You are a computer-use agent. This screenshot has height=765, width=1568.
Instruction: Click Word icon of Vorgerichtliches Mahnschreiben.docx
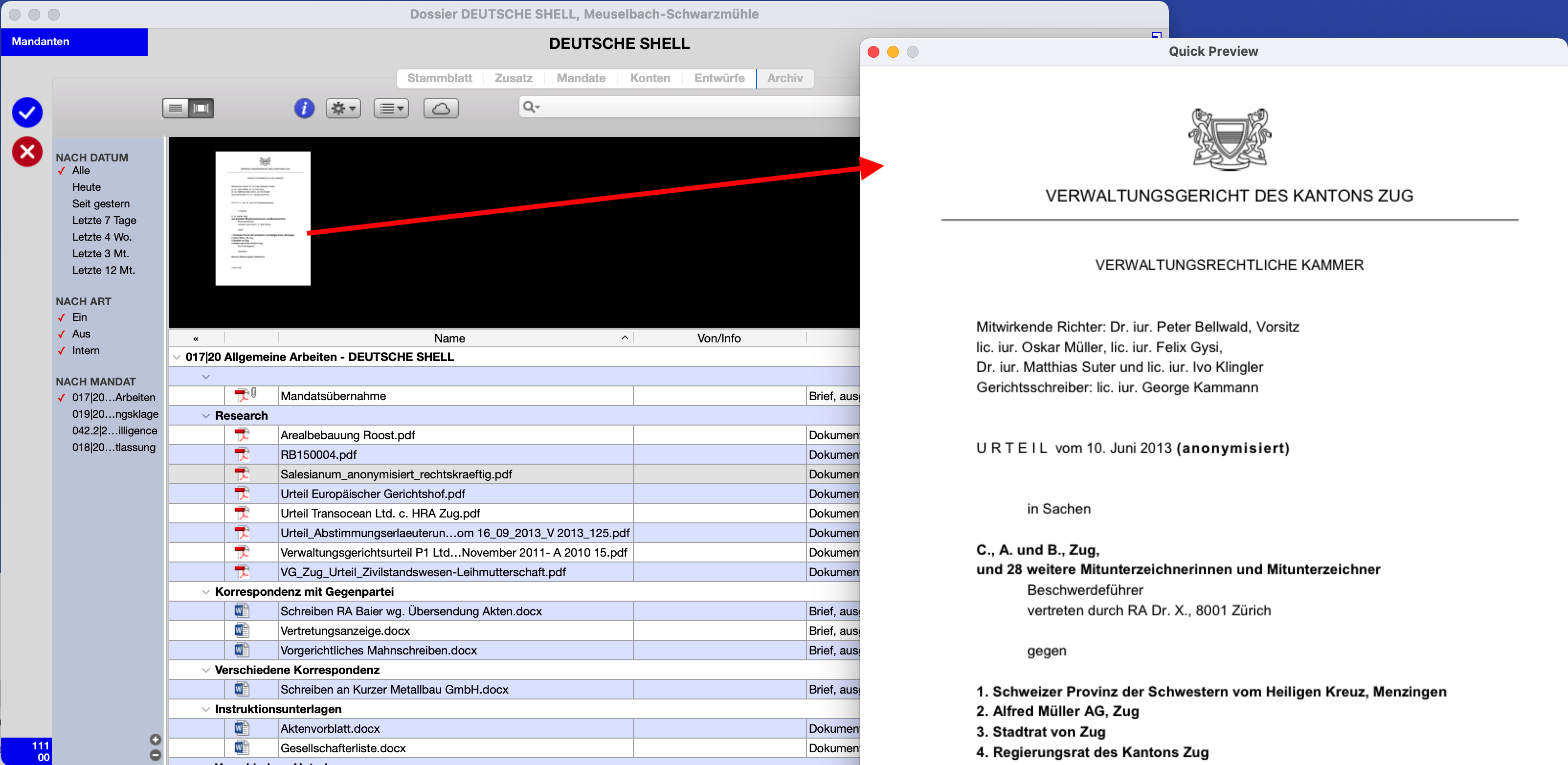point(242,650)
